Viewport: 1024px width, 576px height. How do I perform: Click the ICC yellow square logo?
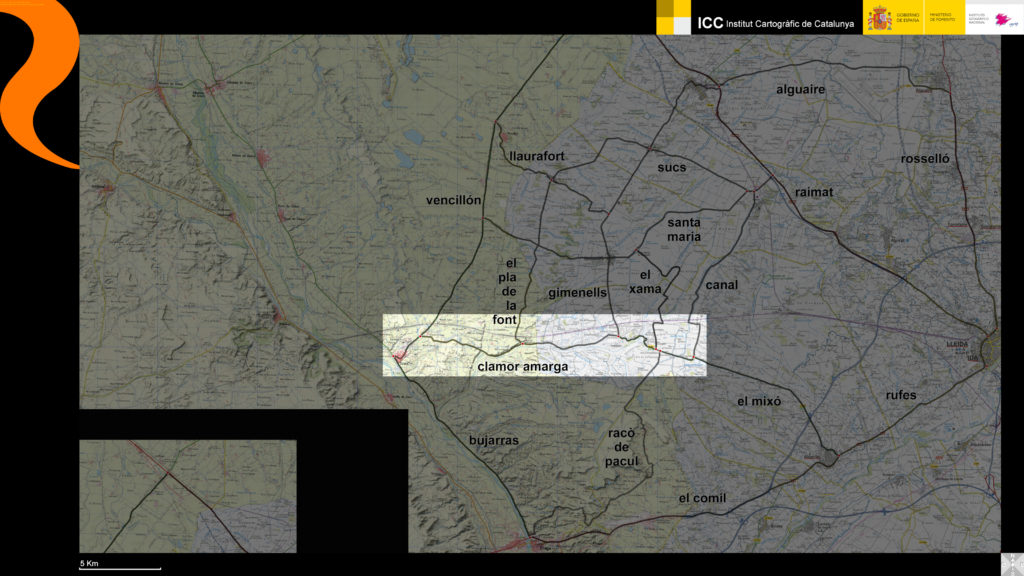[x=673, y=17]
